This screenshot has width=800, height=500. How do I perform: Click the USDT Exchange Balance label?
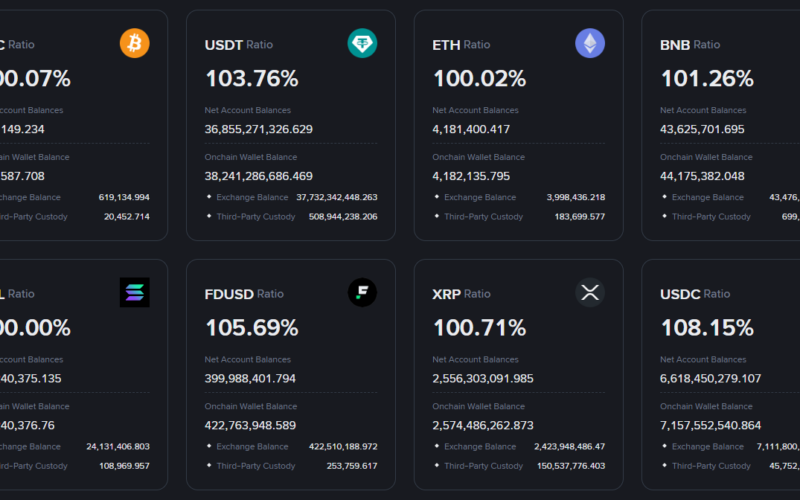(252, 197)
